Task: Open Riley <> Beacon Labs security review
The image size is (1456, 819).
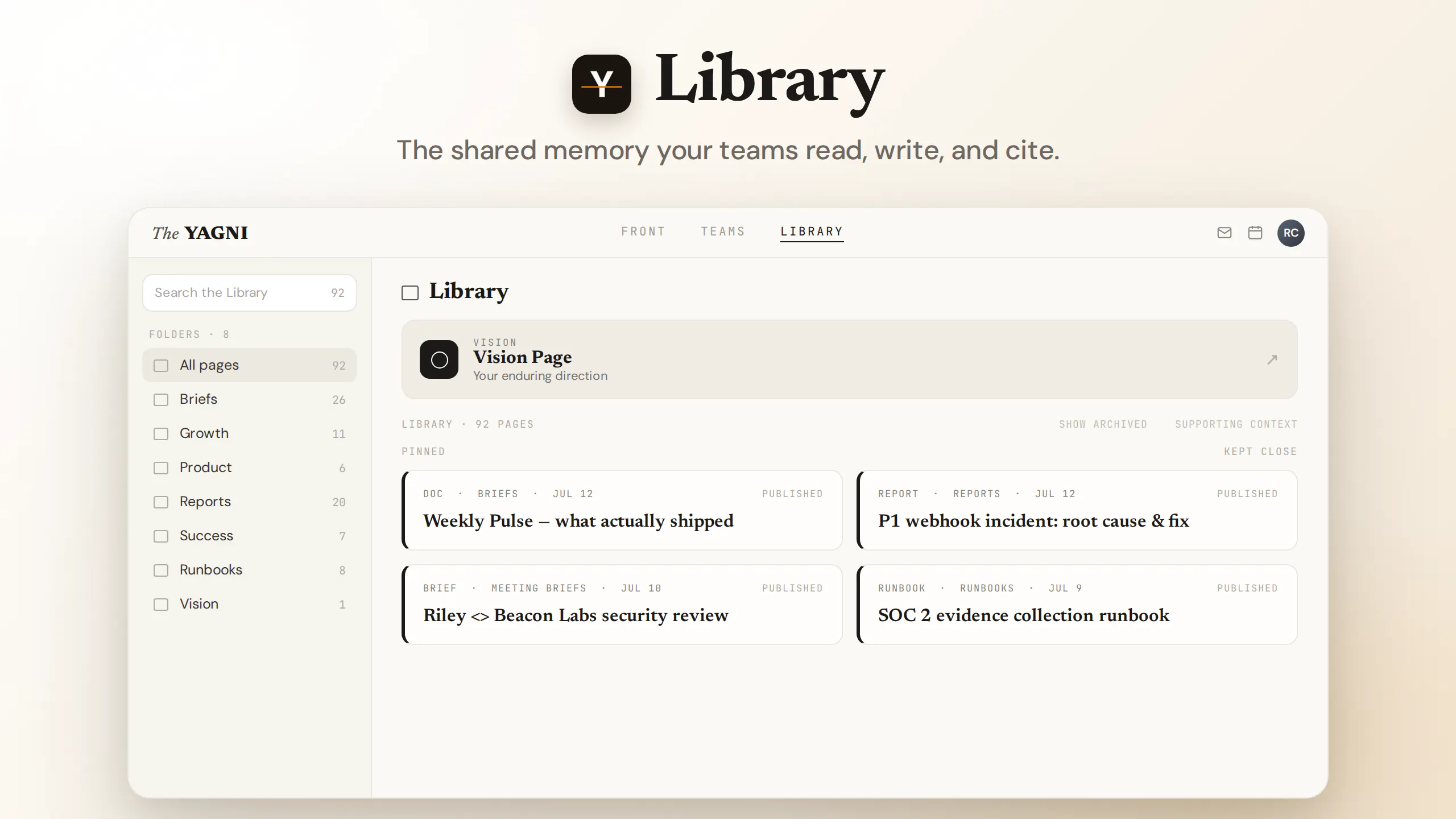Action: (x=622, y=604)
